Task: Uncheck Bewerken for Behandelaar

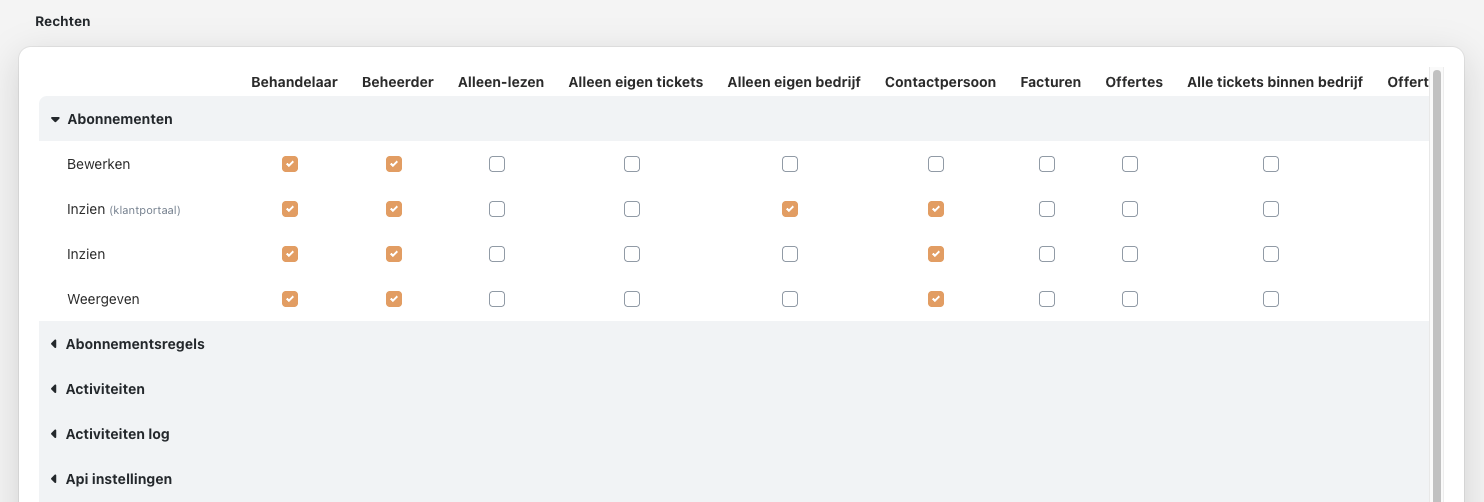Action: pyautogui.click(x=290, y=164)
